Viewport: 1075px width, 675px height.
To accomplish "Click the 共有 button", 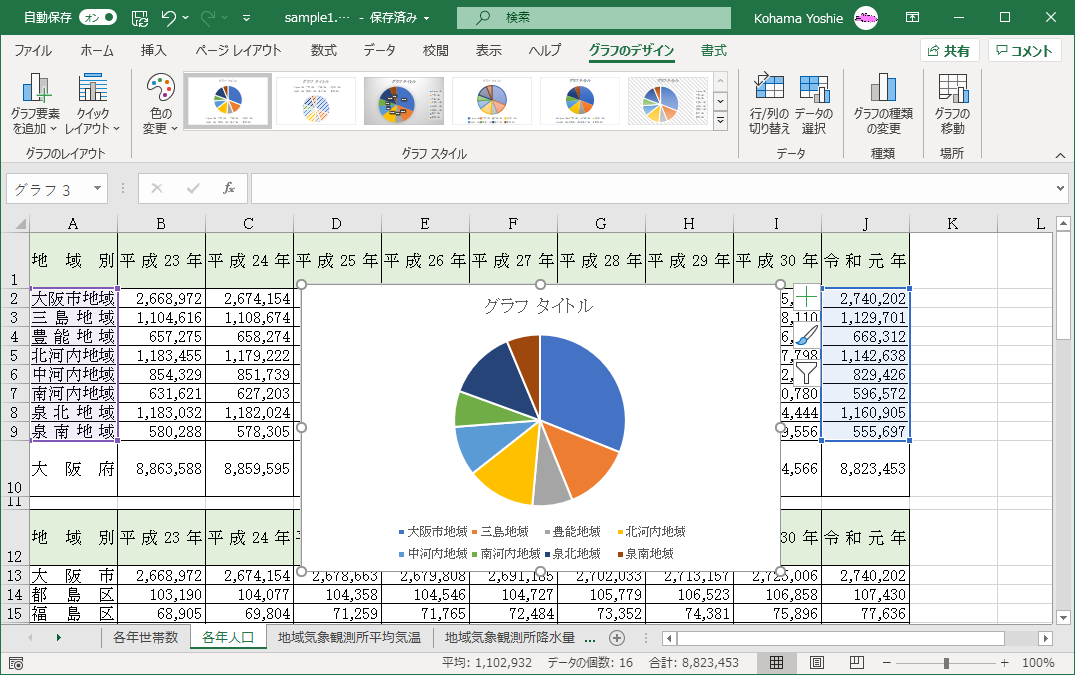I will 948,51.
